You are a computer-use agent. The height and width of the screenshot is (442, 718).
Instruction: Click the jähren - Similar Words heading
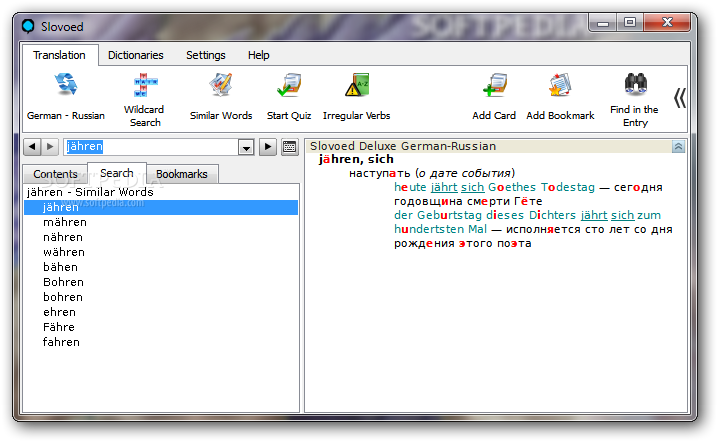tap(90, 192)
